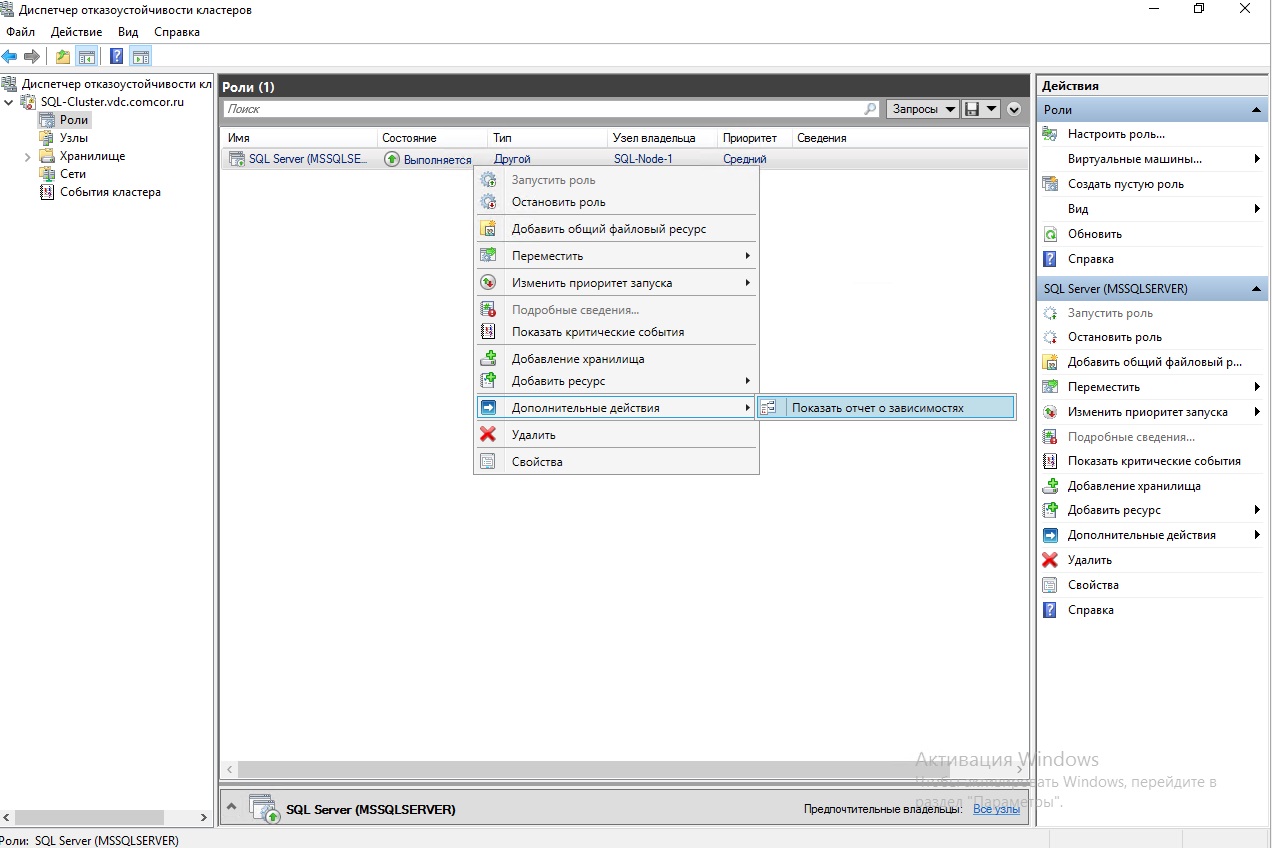The image size is (1272, 848).
Task: Click the bottom Help icon in Actions pane
Action: tap(1050, 610)
